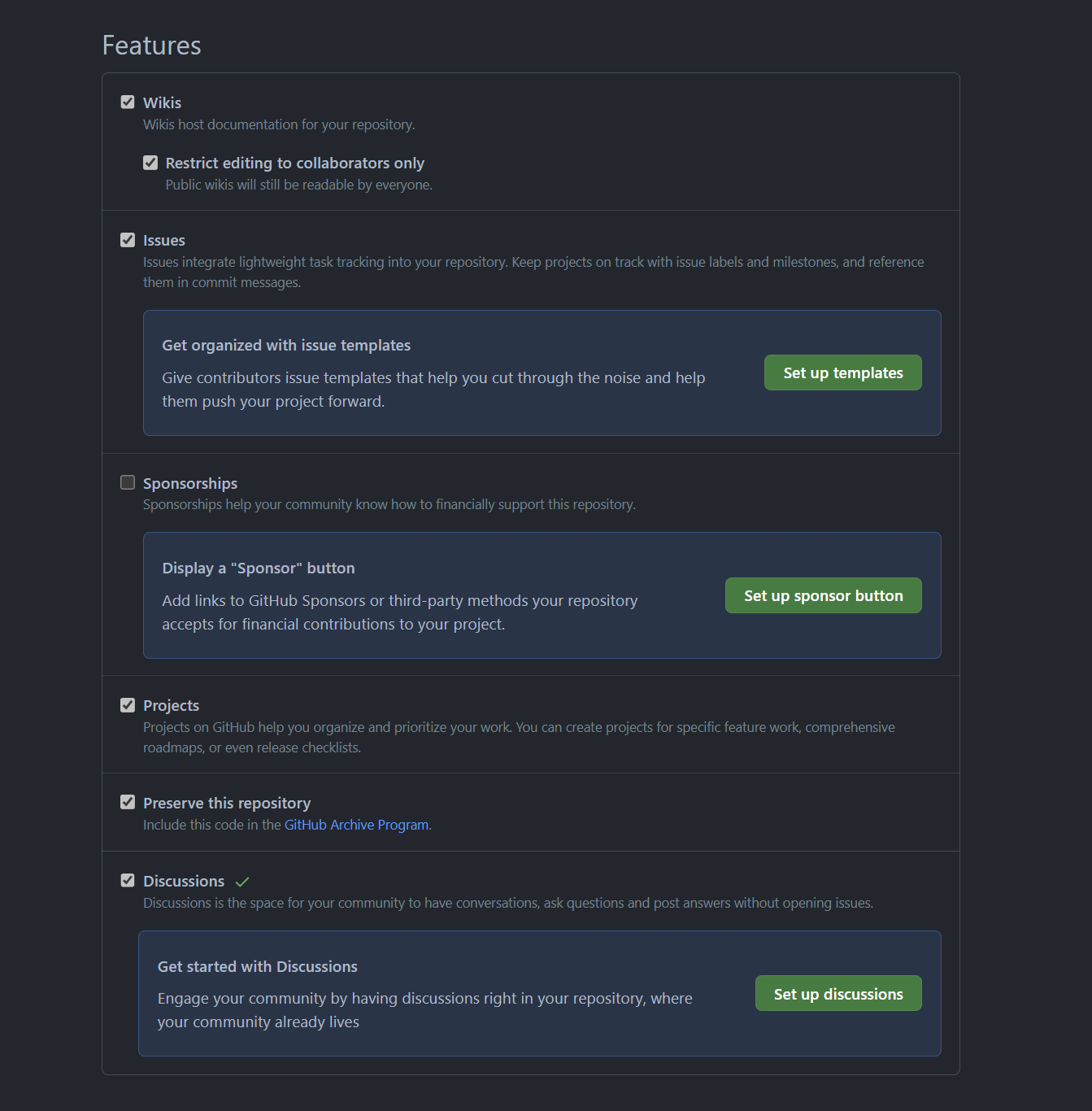Open the GitHub Archive Program link

point(356,825)
